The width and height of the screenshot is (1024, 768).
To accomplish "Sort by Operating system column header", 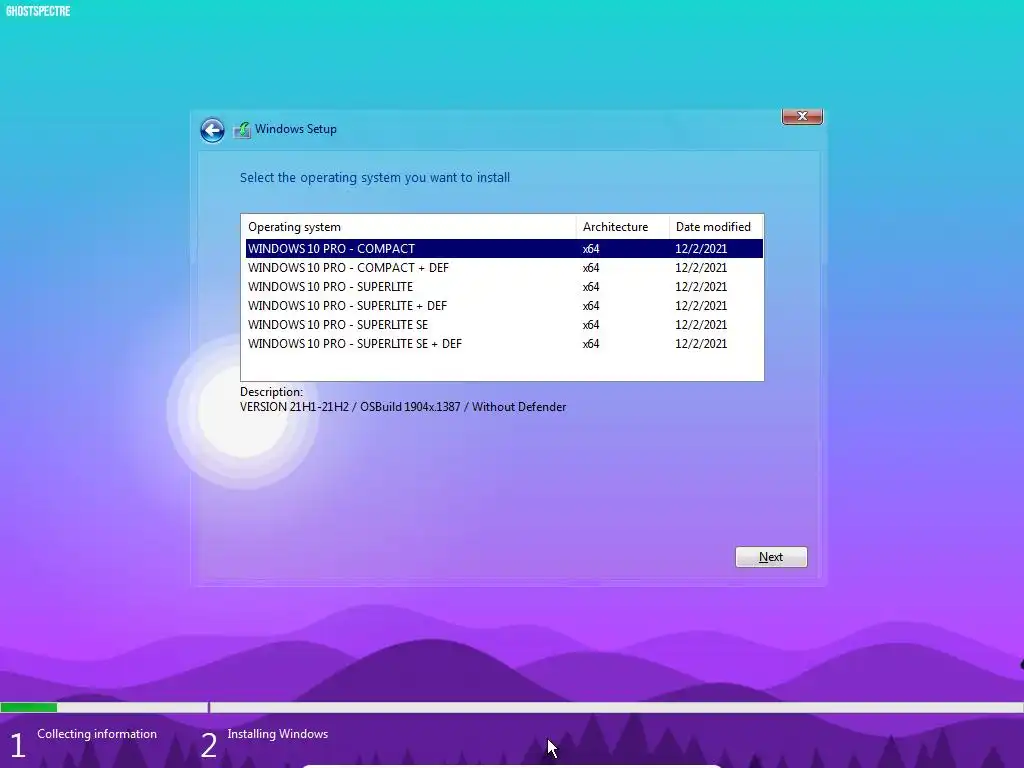I will click(409, 227).
